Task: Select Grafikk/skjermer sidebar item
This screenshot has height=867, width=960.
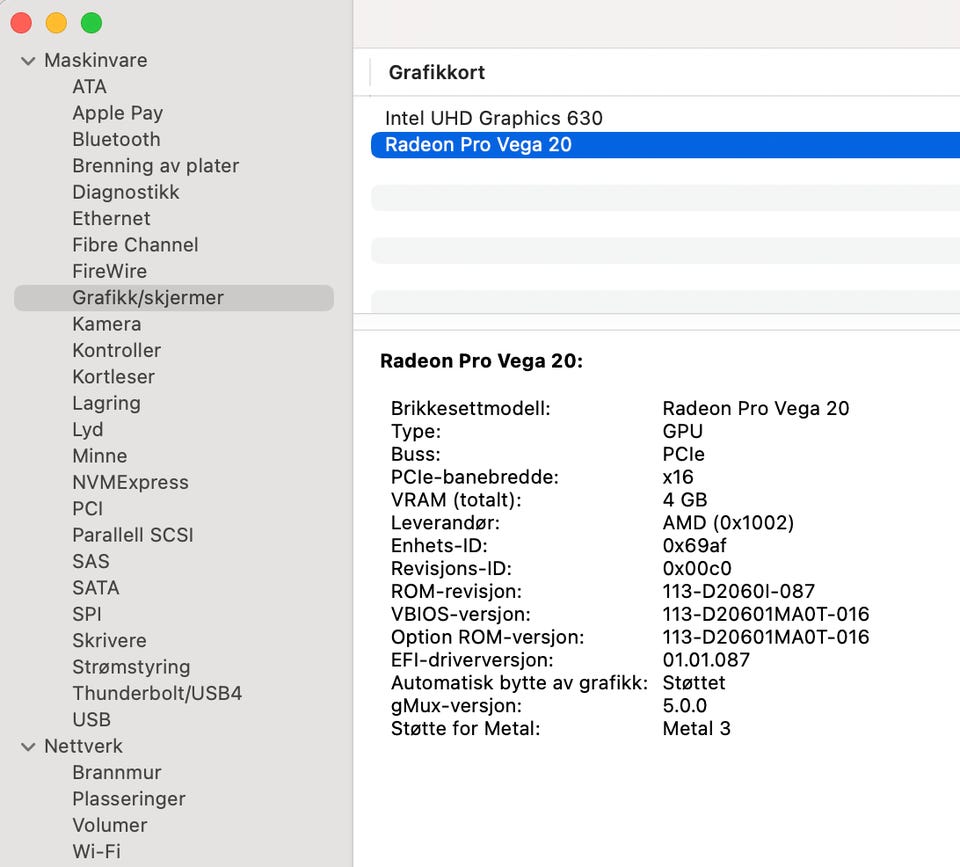Action: (x=174, y=298)
